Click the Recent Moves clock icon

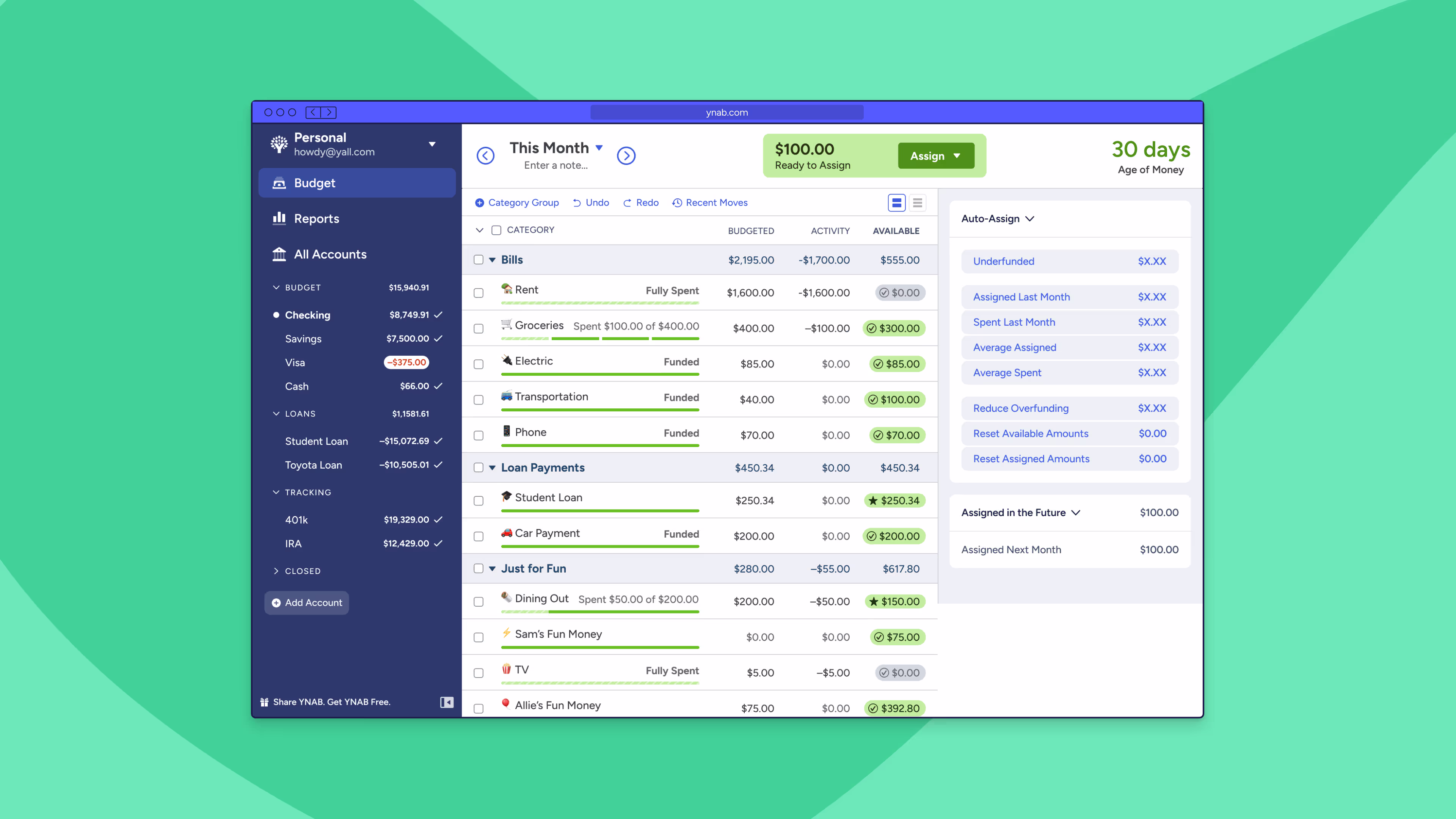(x=676, y=202)
